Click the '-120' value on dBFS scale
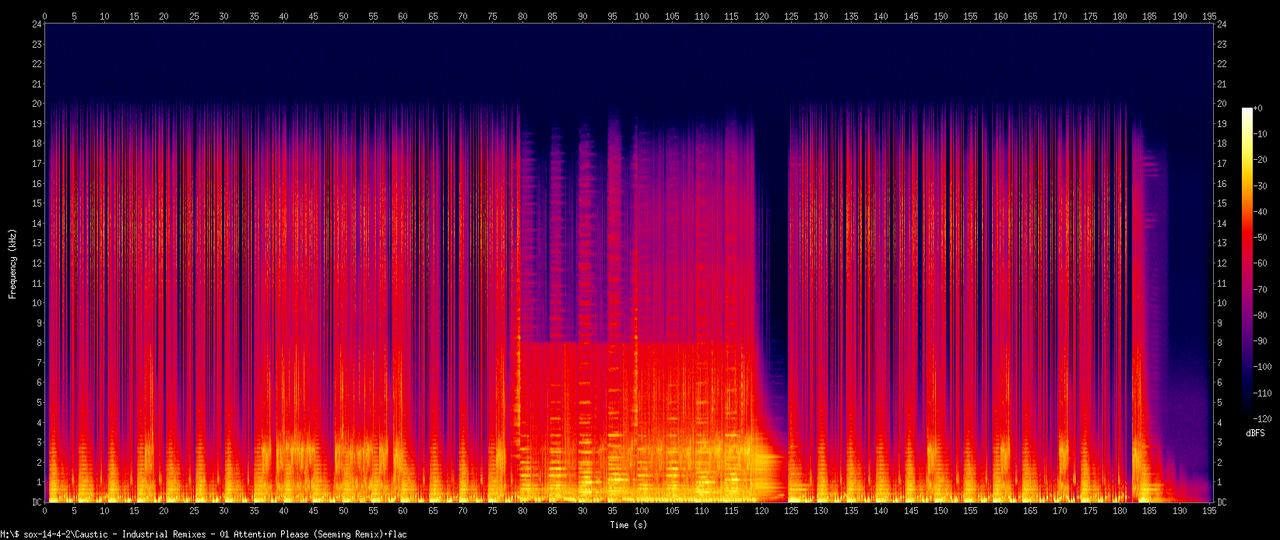The height and width of the screenshot is (540, 1280). [1264, 418]
